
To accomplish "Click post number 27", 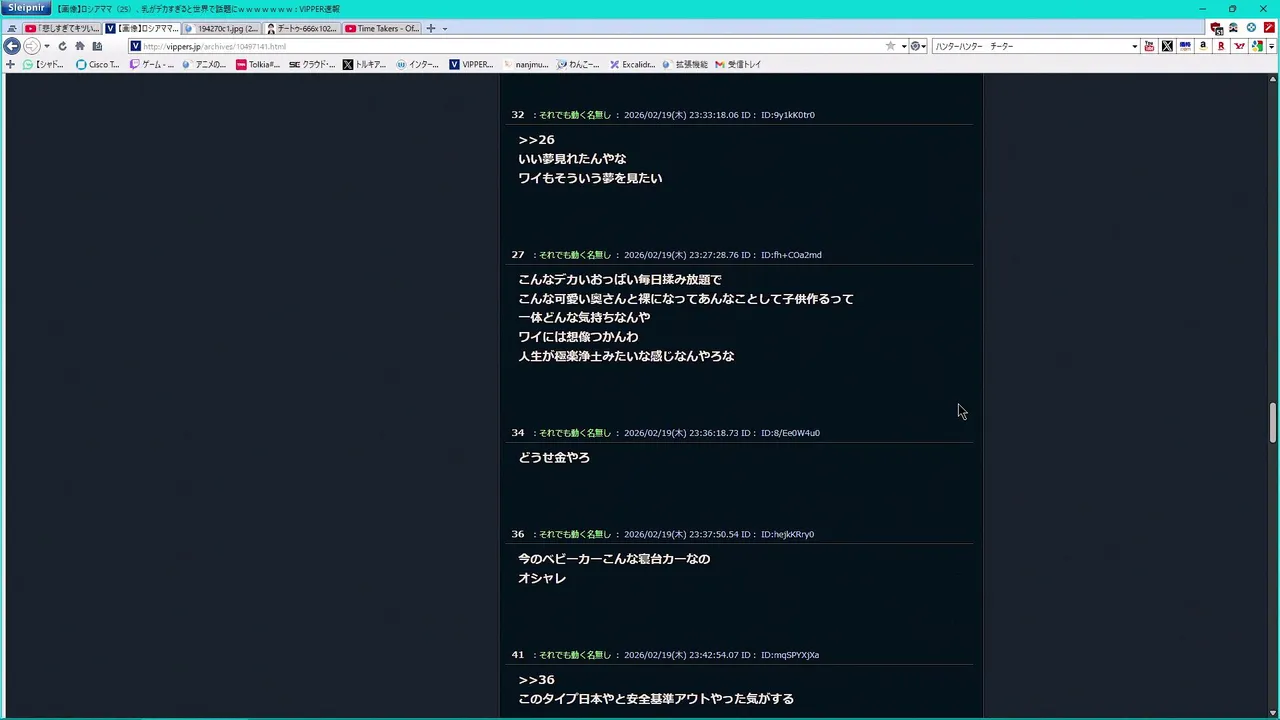I will tap(518, 255).
